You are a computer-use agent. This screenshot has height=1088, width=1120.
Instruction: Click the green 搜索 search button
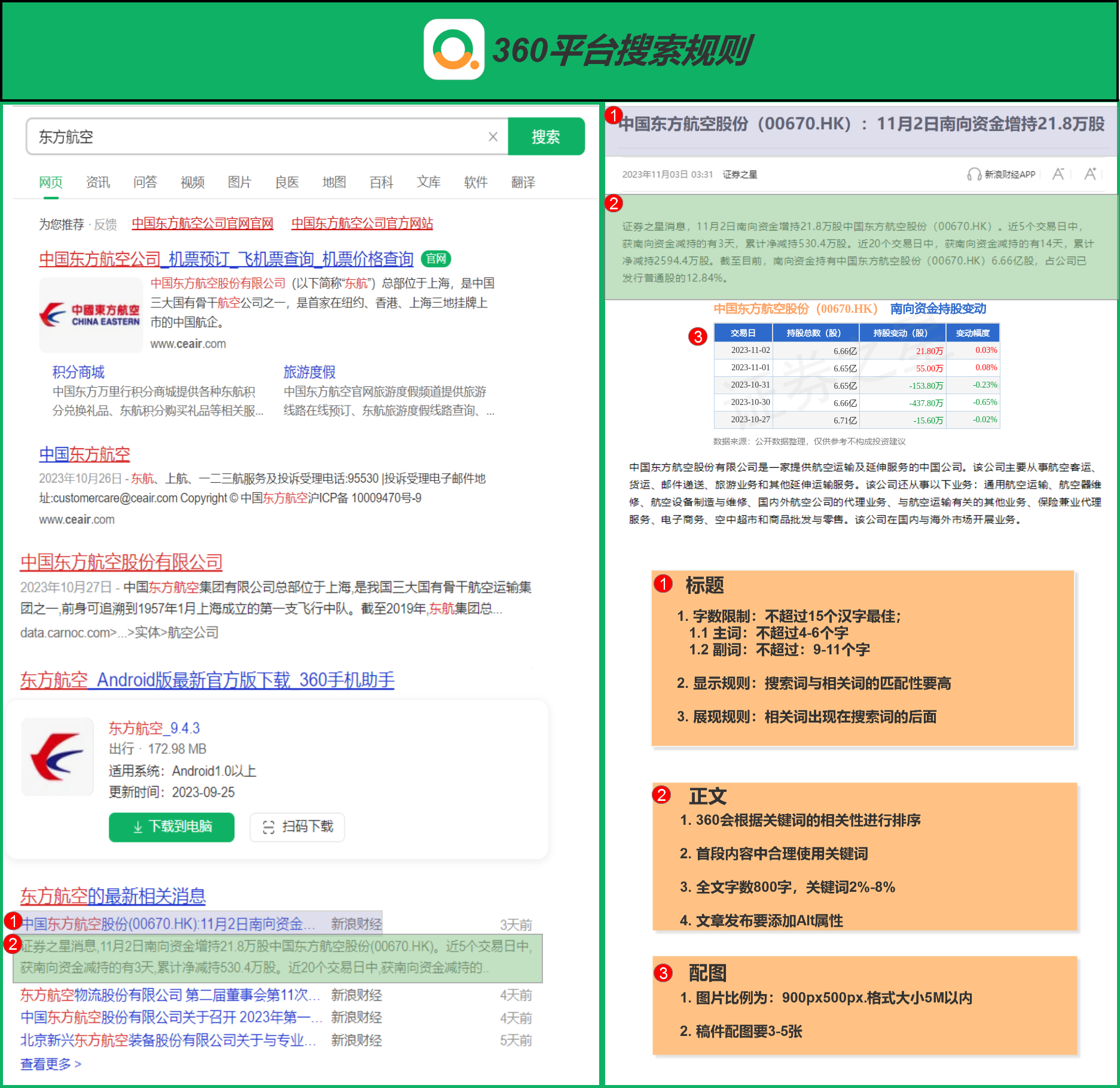[546, 137]
